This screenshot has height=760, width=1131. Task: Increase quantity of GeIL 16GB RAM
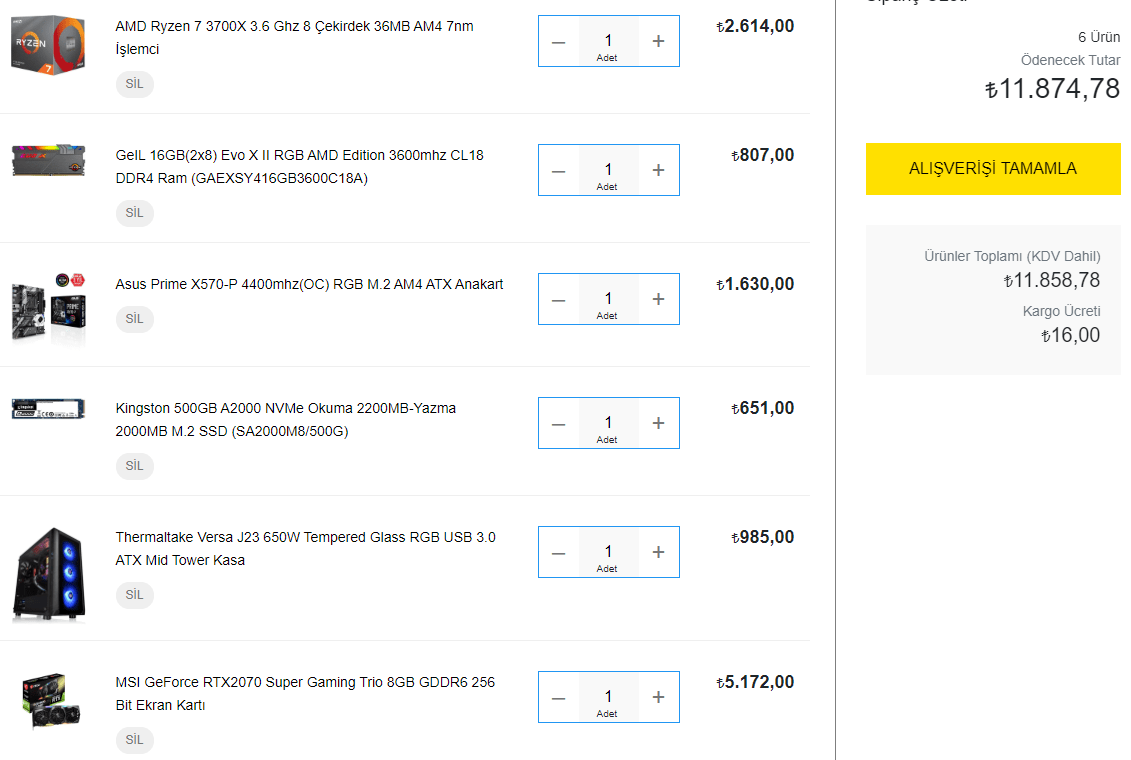click(x=658, y=170)
